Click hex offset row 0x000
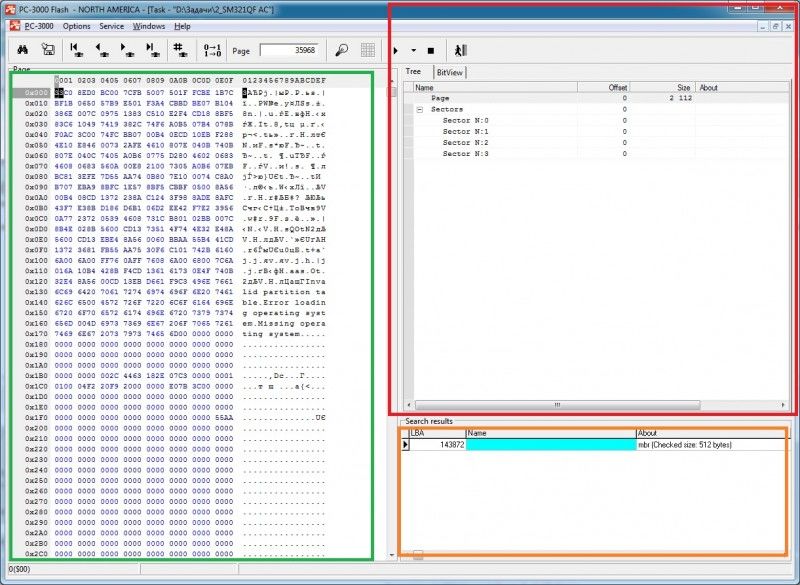Viewport: 800px width, 585px height. tap(37, 93)
